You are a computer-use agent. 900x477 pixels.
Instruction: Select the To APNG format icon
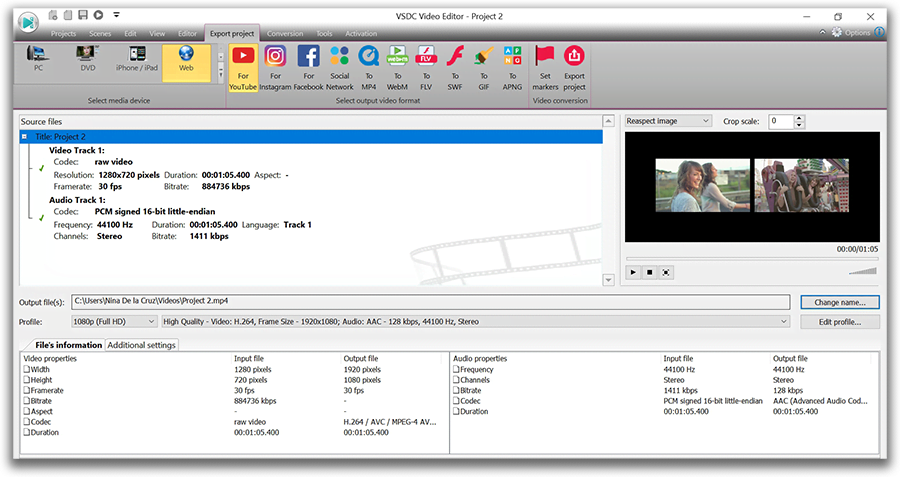pos(512,69)
